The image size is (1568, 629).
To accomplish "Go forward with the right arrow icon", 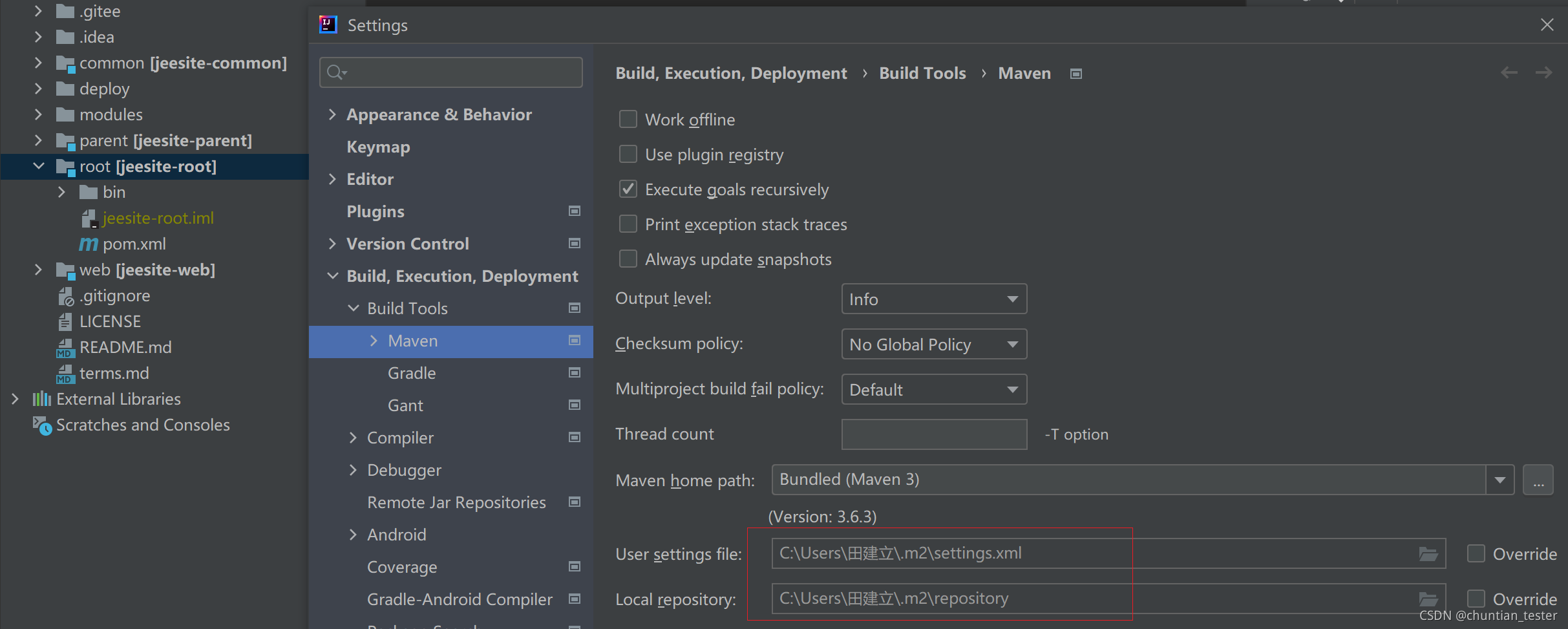I will coord(1544,73).
